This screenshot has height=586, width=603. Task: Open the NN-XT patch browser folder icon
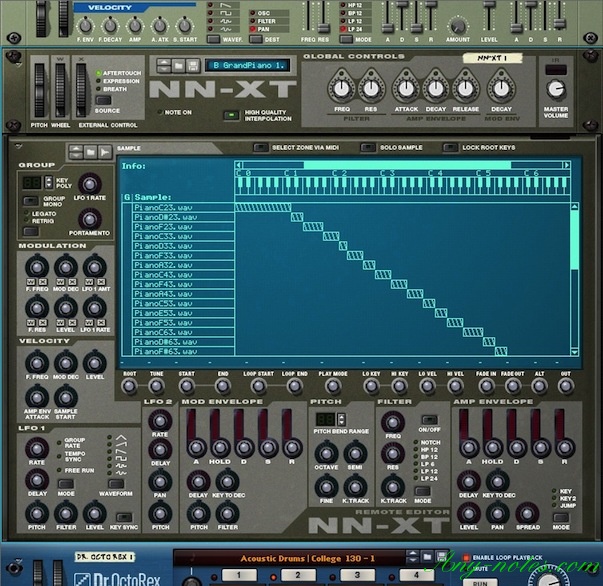coord(178,66)
